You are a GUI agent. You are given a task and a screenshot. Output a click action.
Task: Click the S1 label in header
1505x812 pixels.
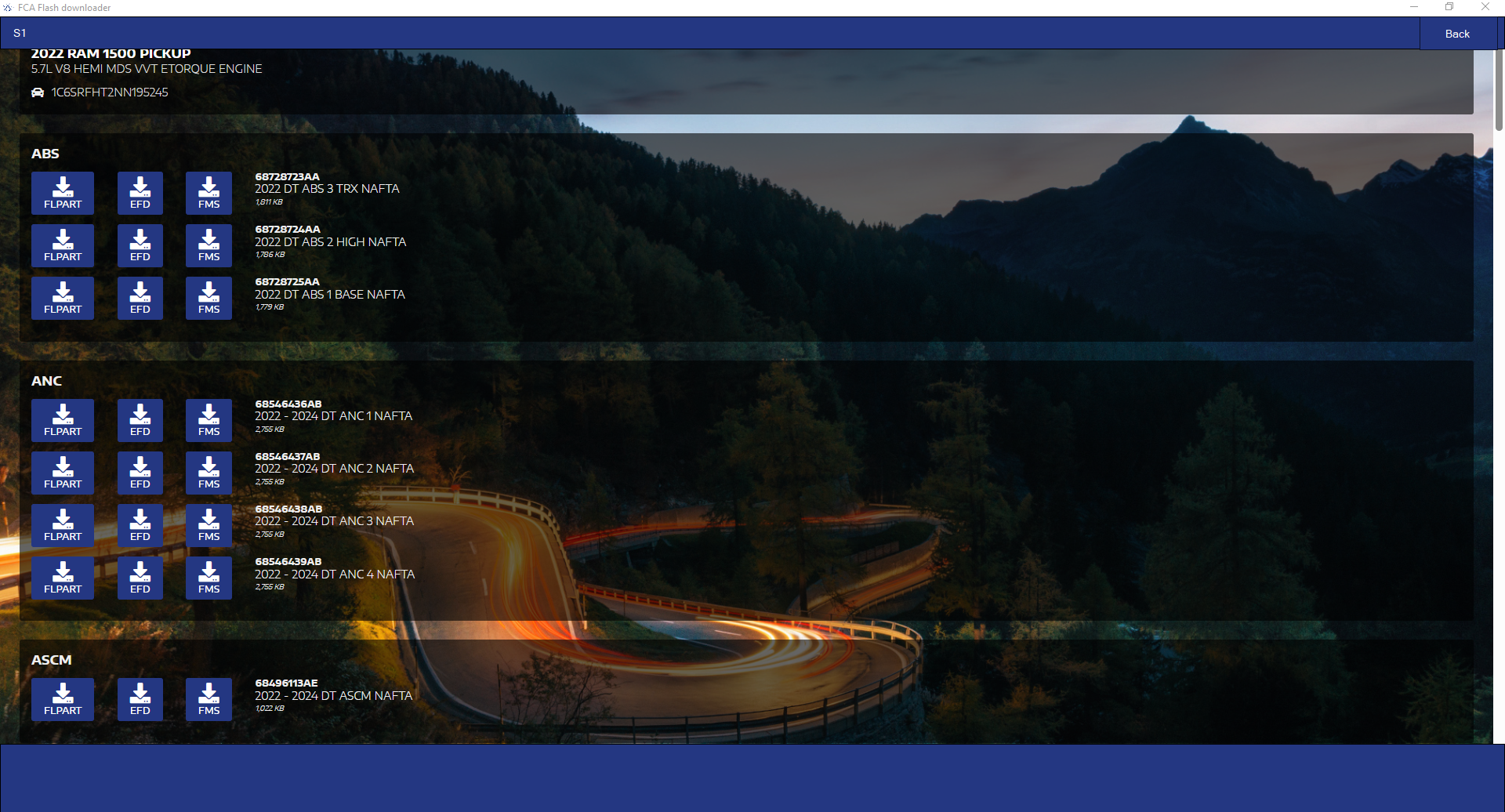(20, 33)
